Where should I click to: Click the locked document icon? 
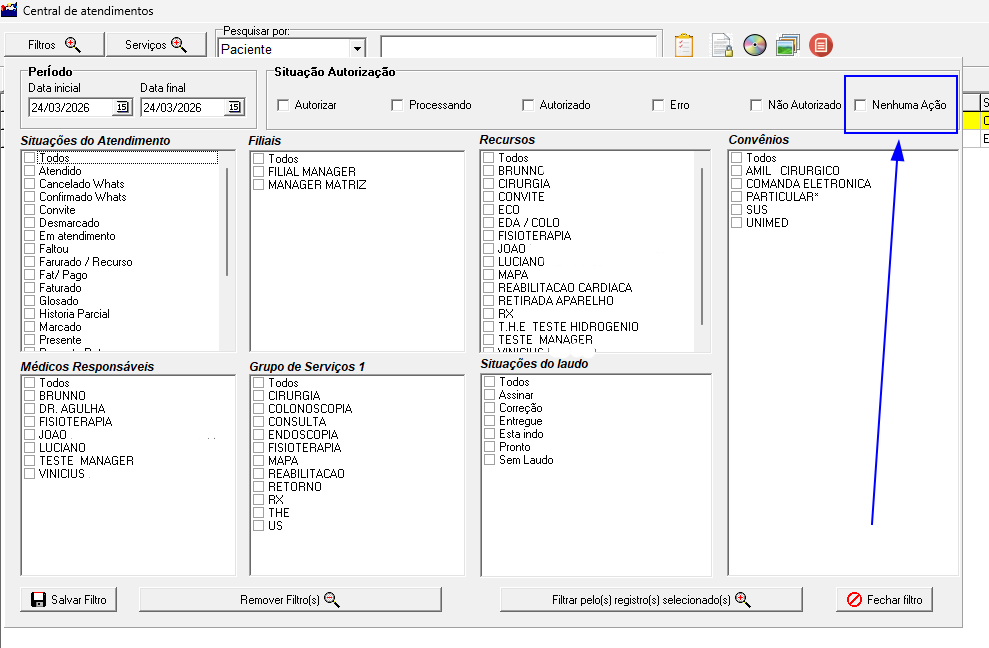point(721,45)
